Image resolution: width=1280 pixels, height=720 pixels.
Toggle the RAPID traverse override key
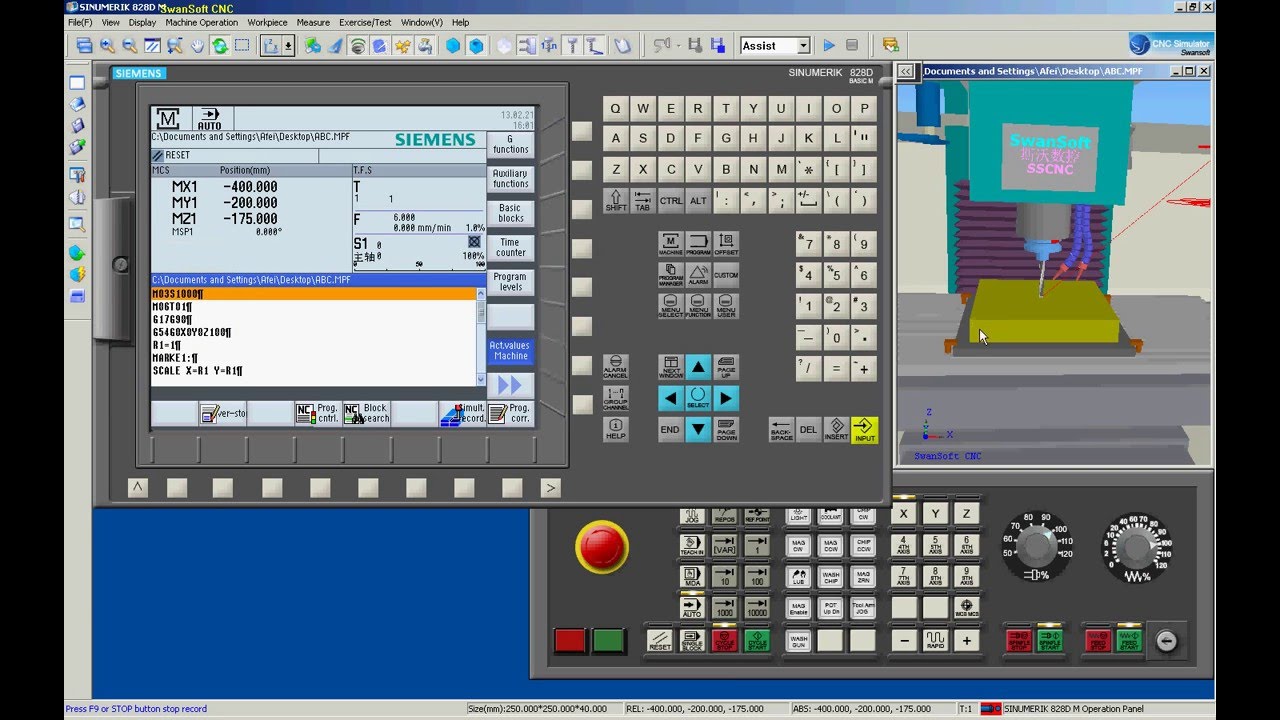[x=935, y=640]
